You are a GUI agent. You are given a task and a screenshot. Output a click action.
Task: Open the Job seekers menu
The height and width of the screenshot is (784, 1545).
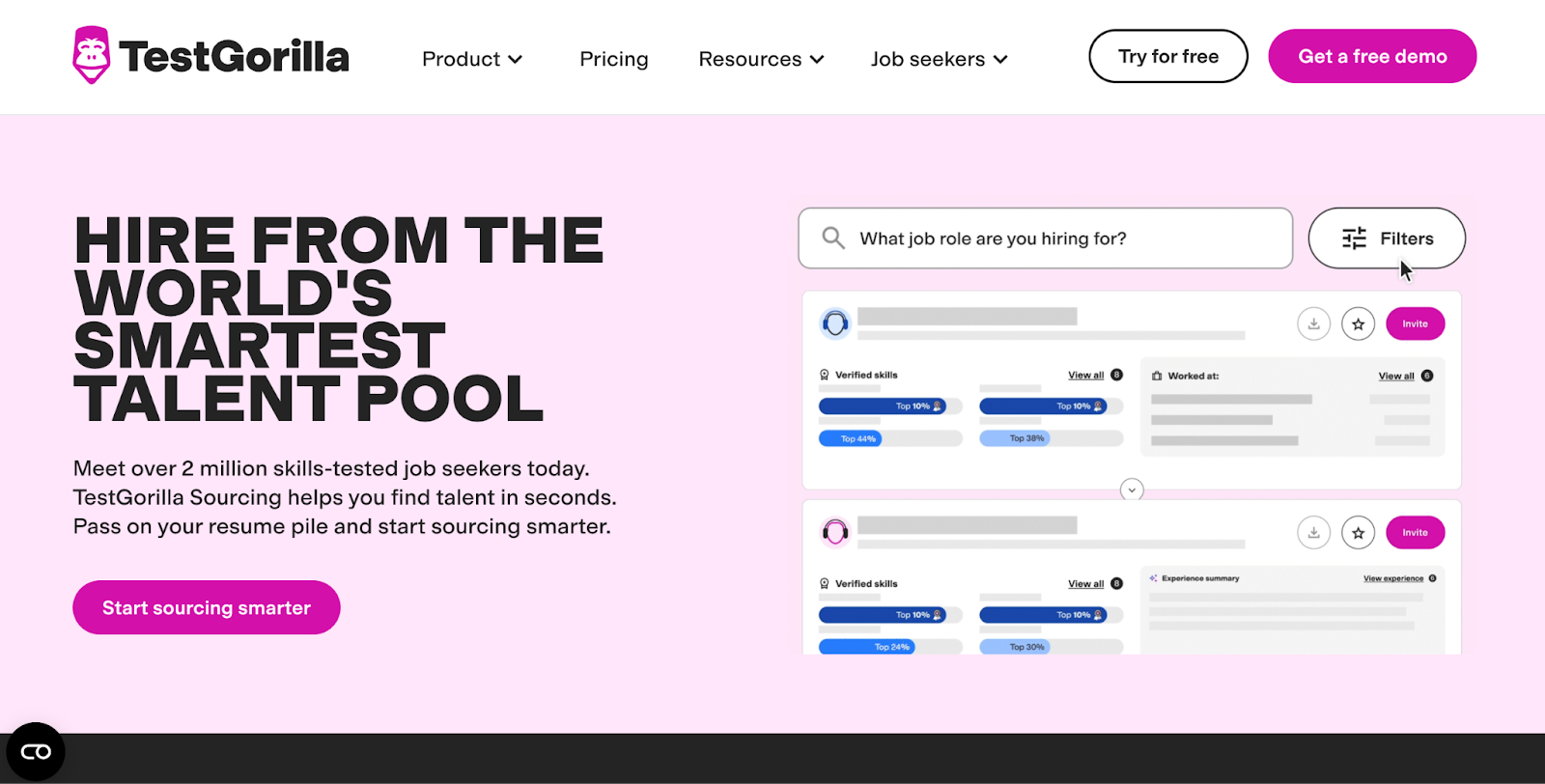click(x=938, y=59)
